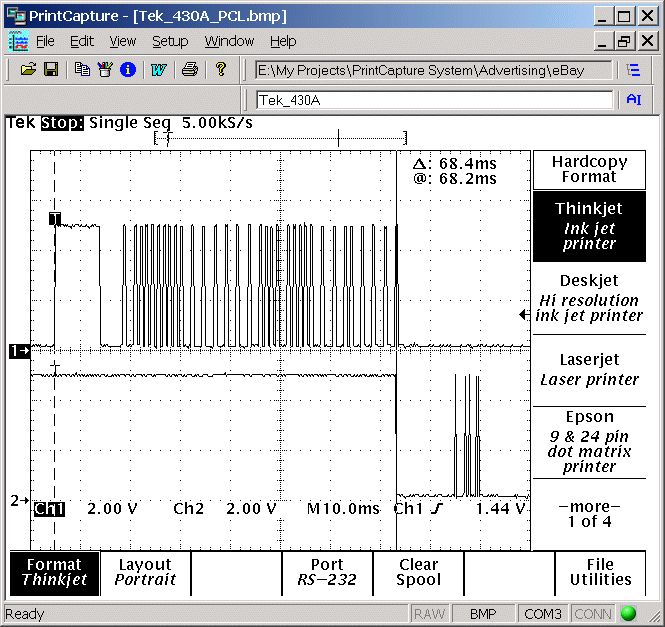Click the BMP status bar indicator
The width and height of the screenshot is (665, 627).
[483, 614]
